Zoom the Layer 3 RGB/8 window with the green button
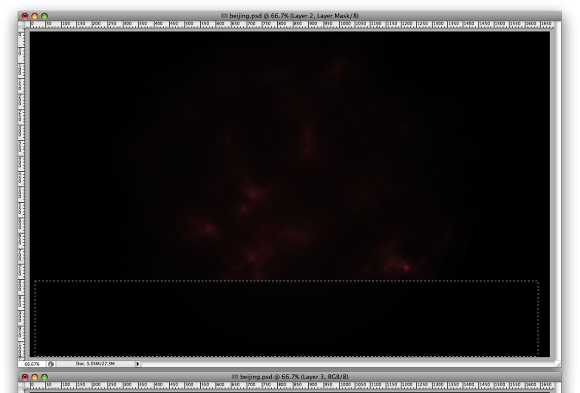The height and width of the screenshot is (393, 580). tap(45, 377)
